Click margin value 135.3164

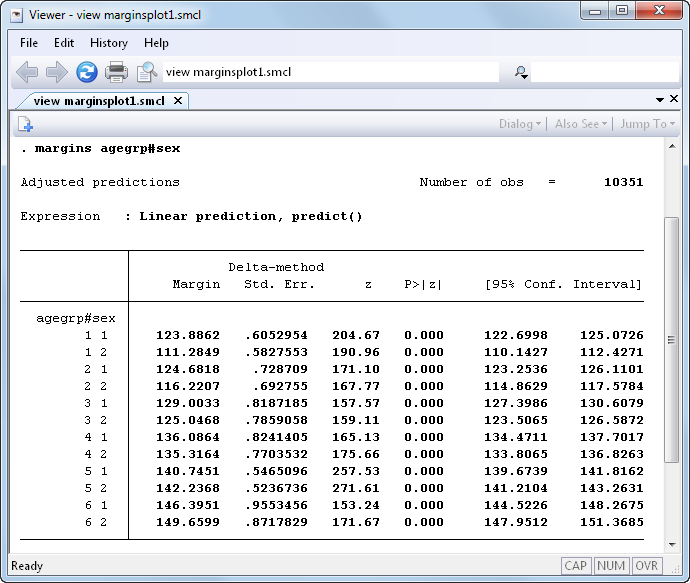click(188, 454)
